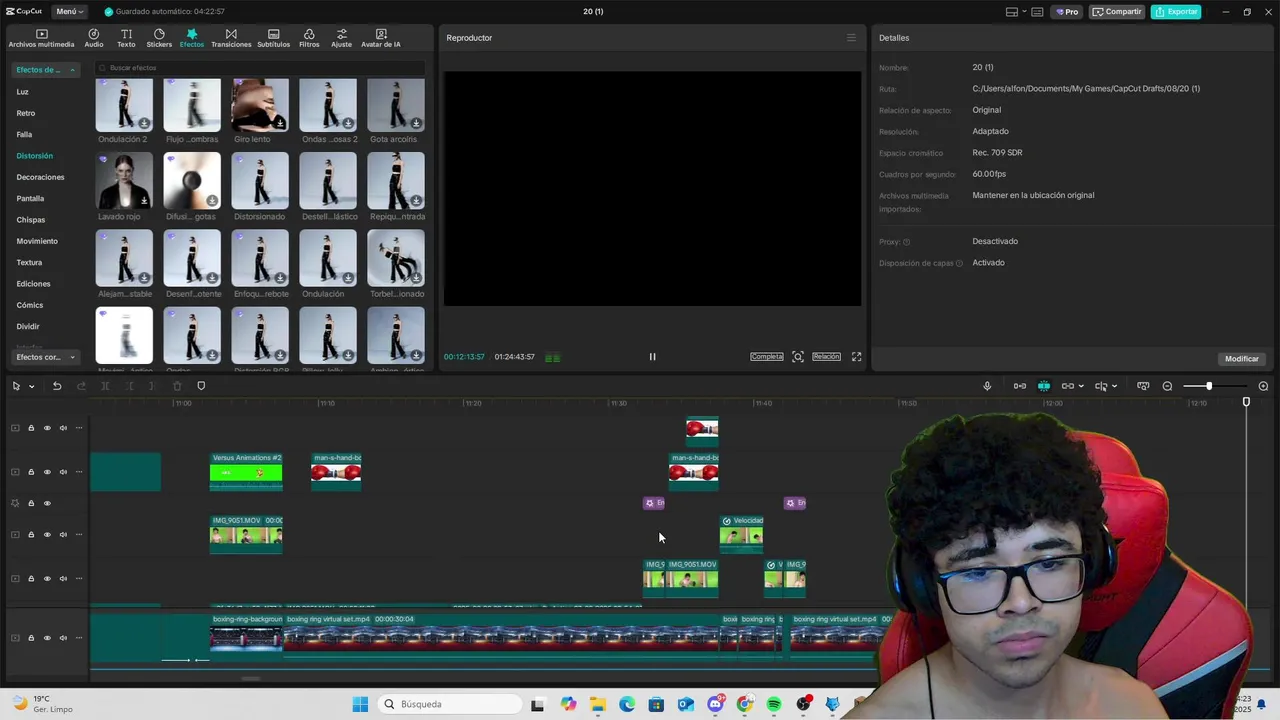Screen dimensions: 1280x720
Task: Enter fullscreen preview mode
Action: 856,357
